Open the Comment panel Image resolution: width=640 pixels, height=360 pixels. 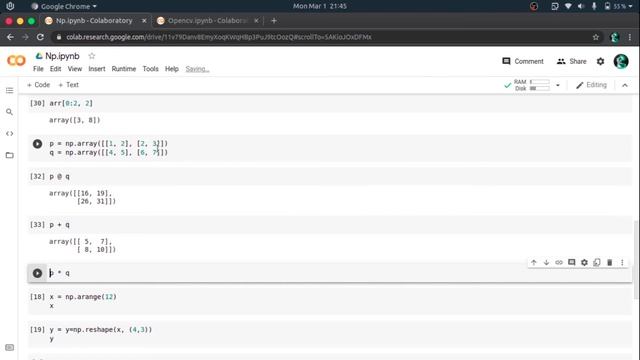tap(523, 61)
